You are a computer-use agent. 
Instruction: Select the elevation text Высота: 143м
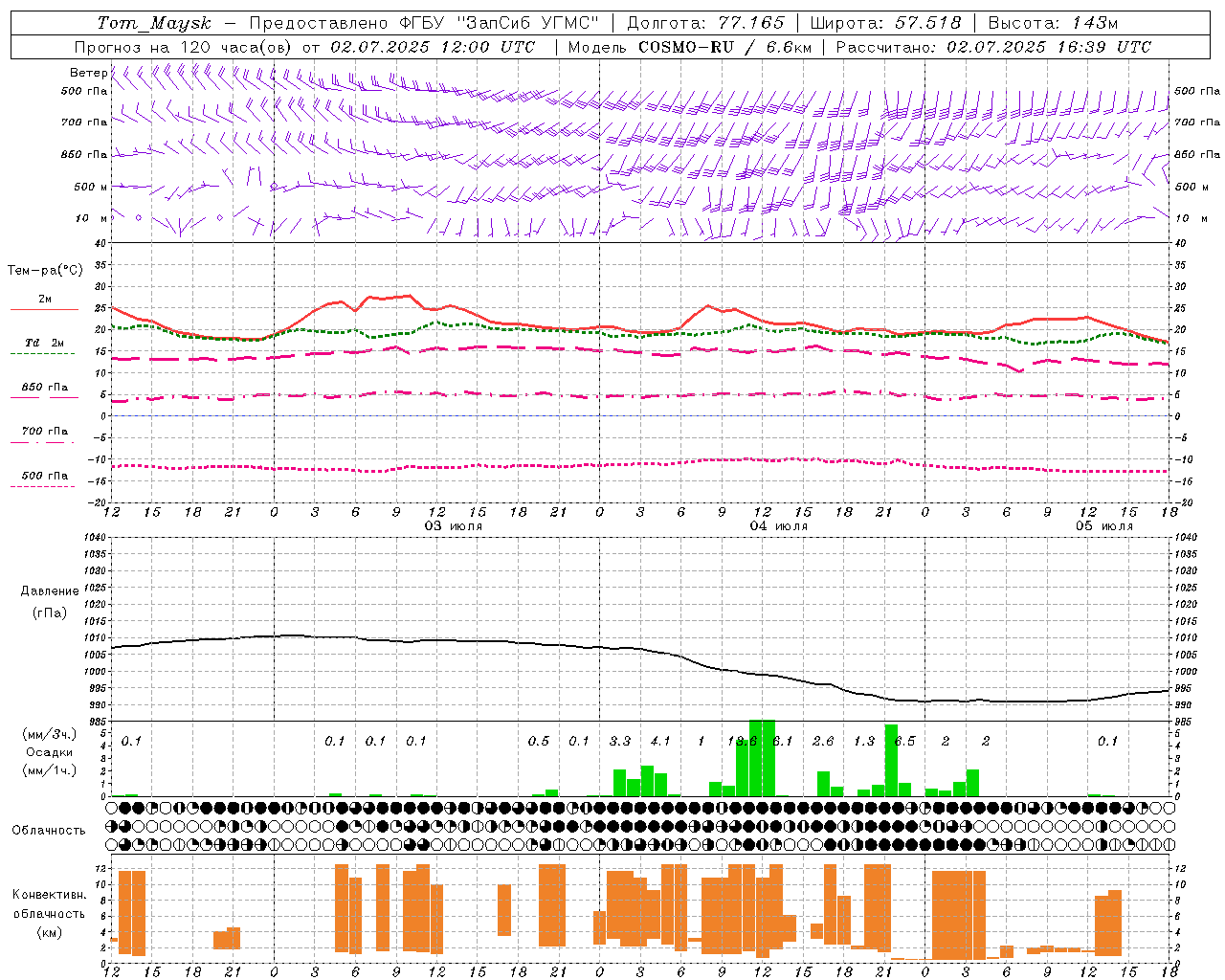pos(1053,23)
